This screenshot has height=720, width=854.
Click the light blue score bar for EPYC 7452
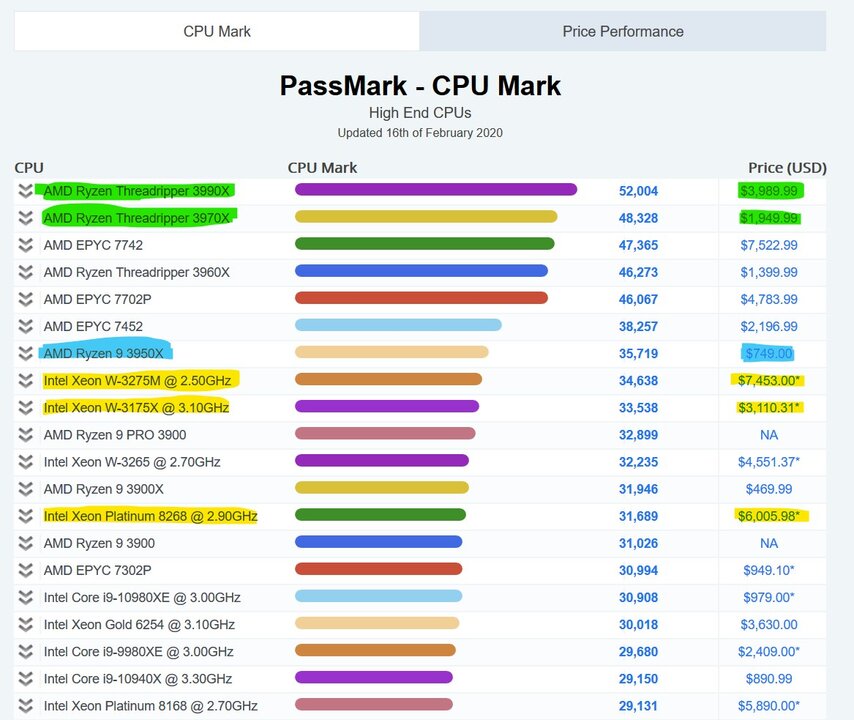tap(398, 325)
